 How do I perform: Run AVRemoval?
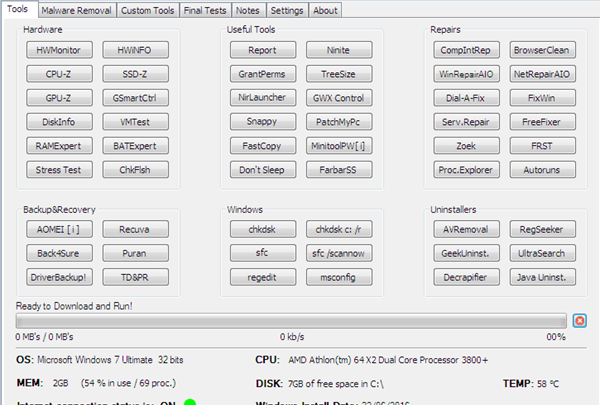466,229
